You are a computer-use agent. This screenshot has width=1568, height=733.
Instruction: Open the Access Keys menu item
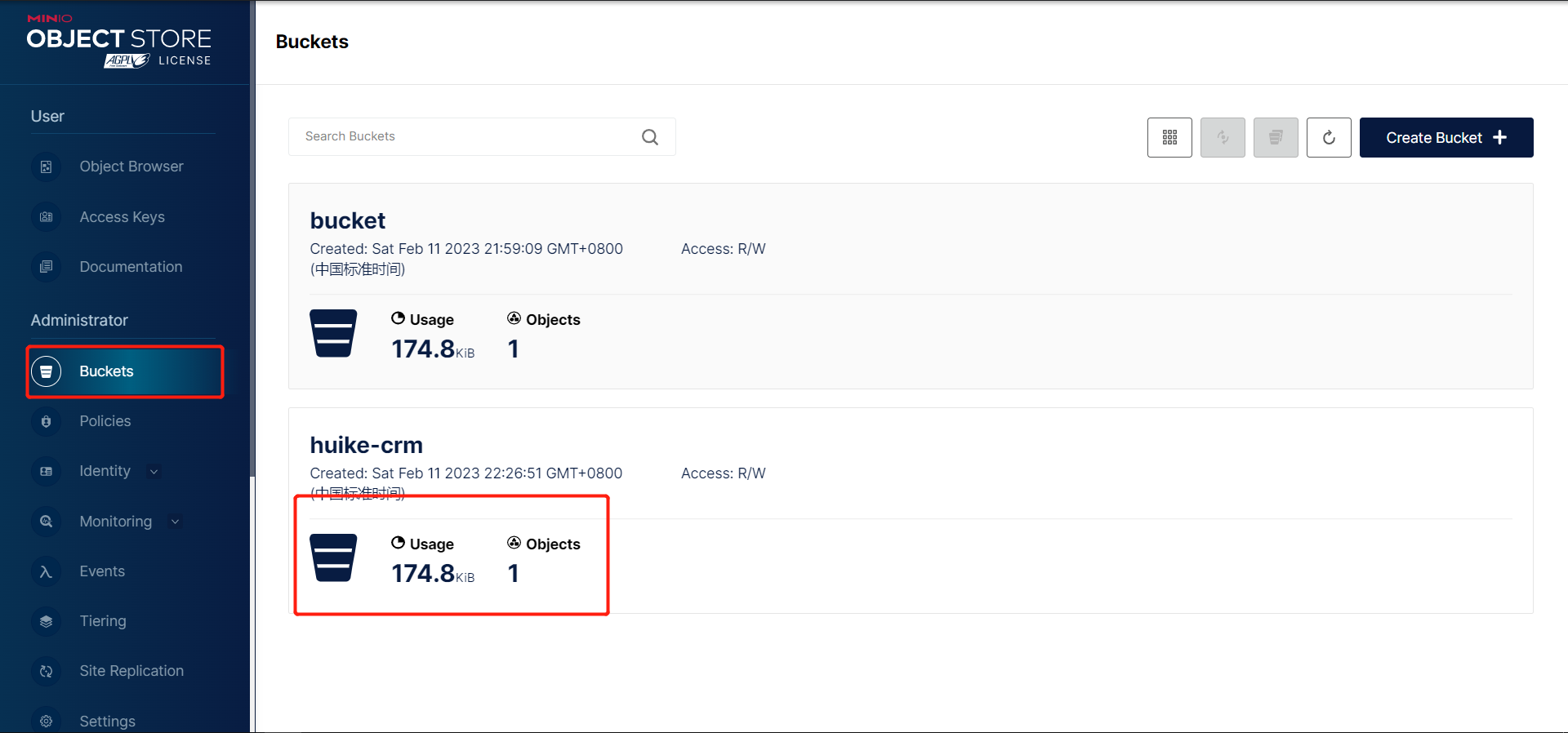point(124,217)
